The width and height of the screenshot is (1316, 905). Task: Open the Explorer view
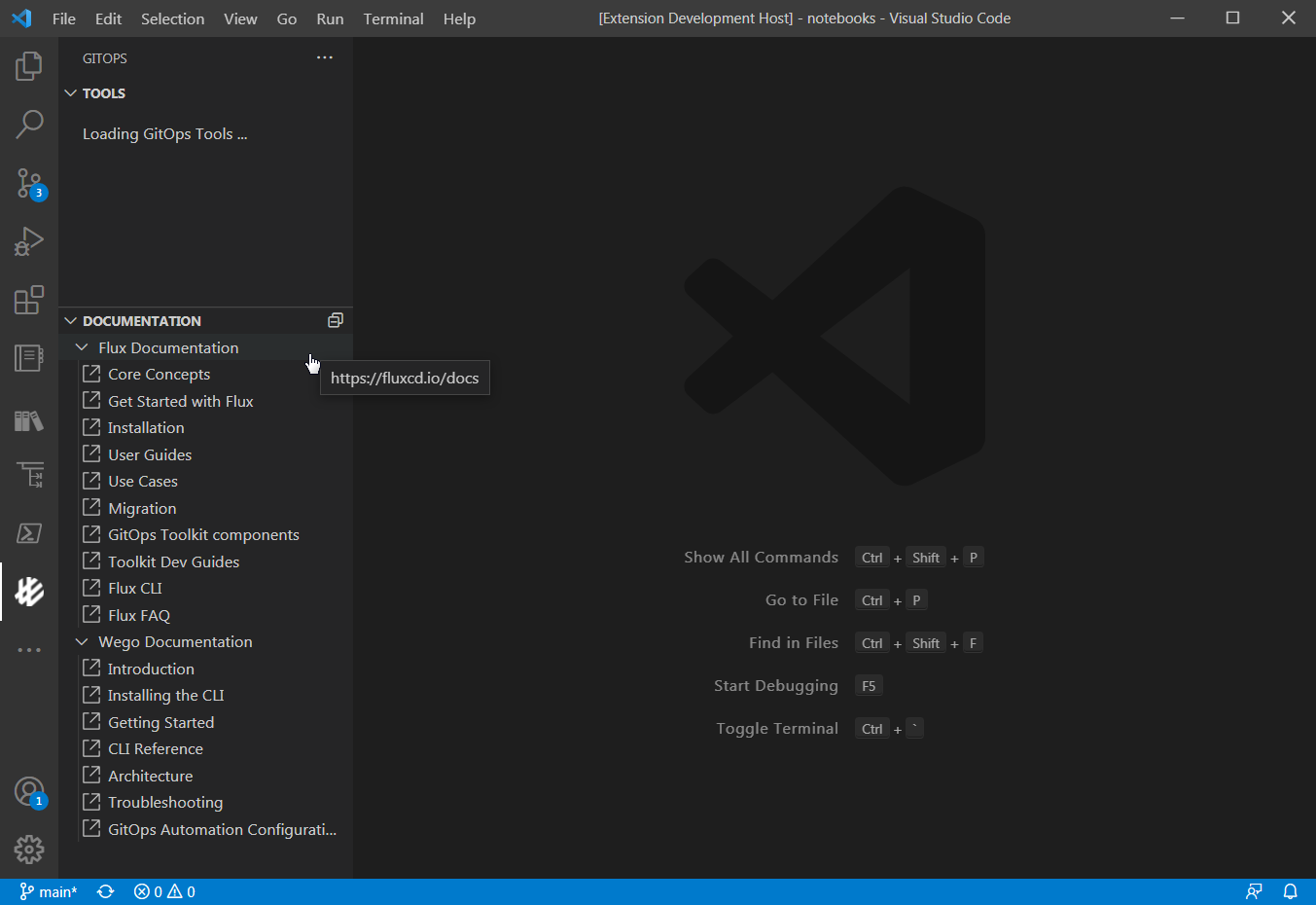[28, 66]
